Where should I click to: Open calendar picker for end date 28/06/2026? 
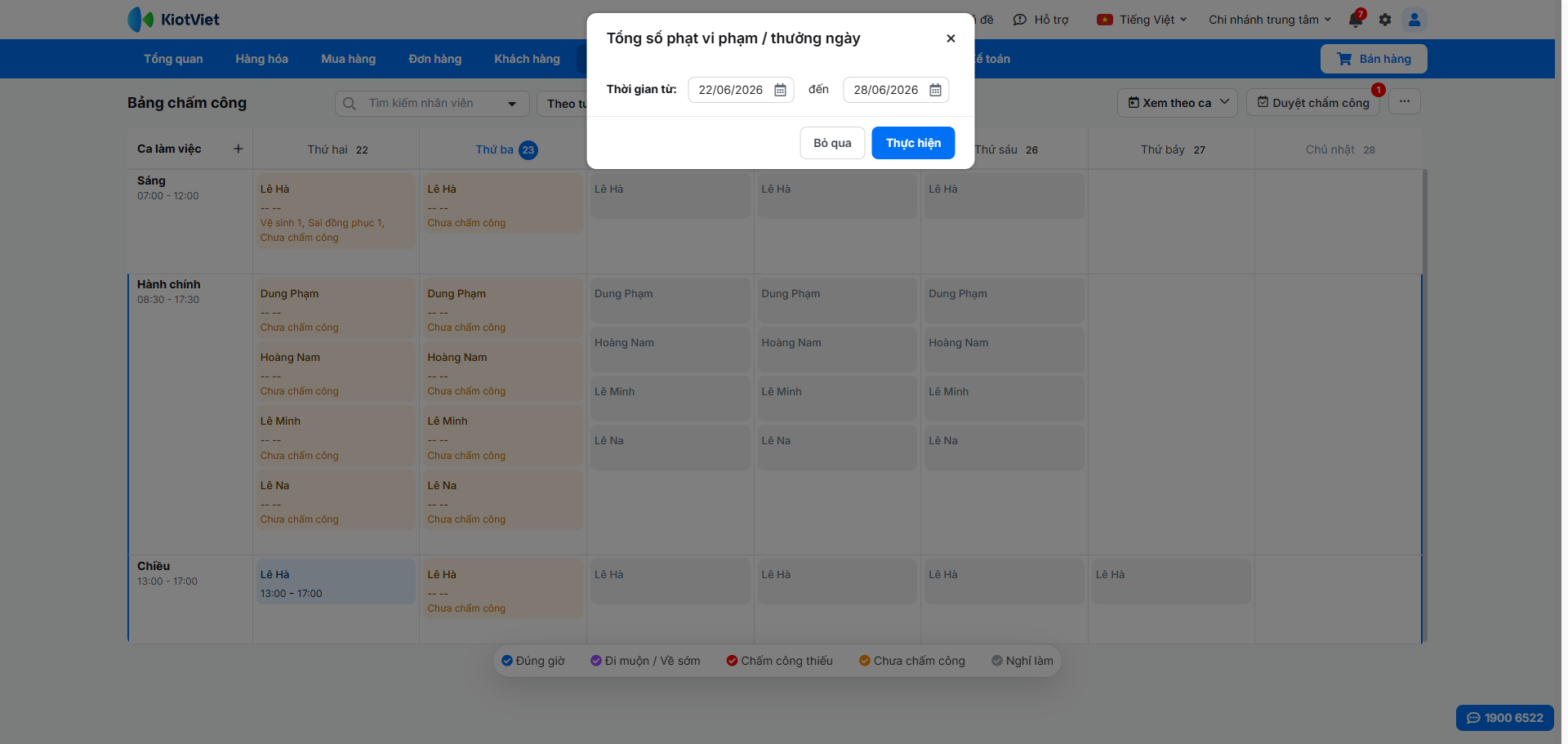click(935, 90)
